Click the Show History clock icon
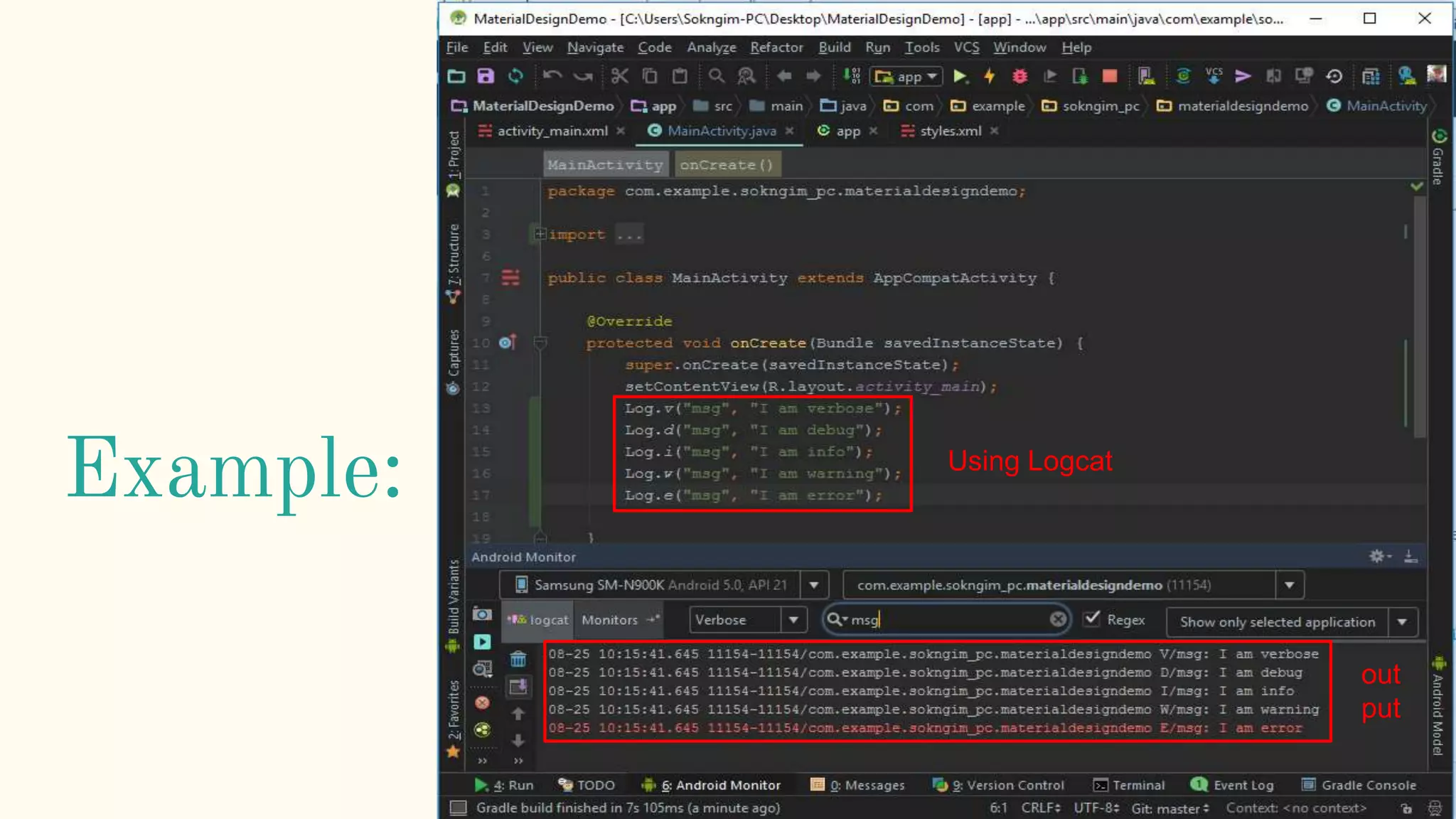Viewport: 1456px width, 819px height. tap(1334, 76)
